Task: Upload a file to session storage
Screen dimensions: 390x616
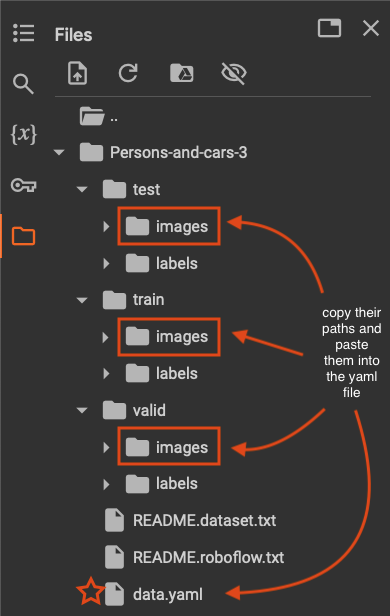Action: pyautogui.click(x=77, y=73)
